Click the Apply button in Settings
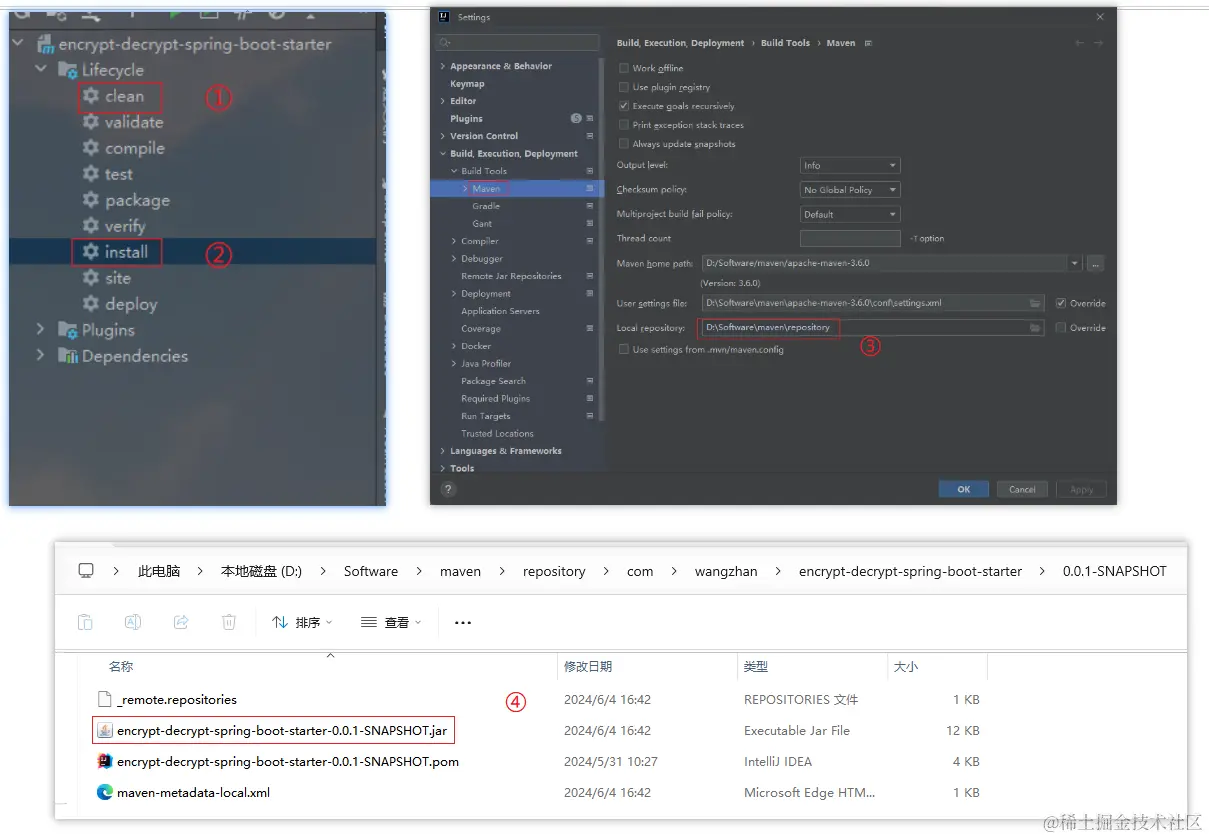The width and height of the screenshot is (1209, 839). click(1081, 489)
